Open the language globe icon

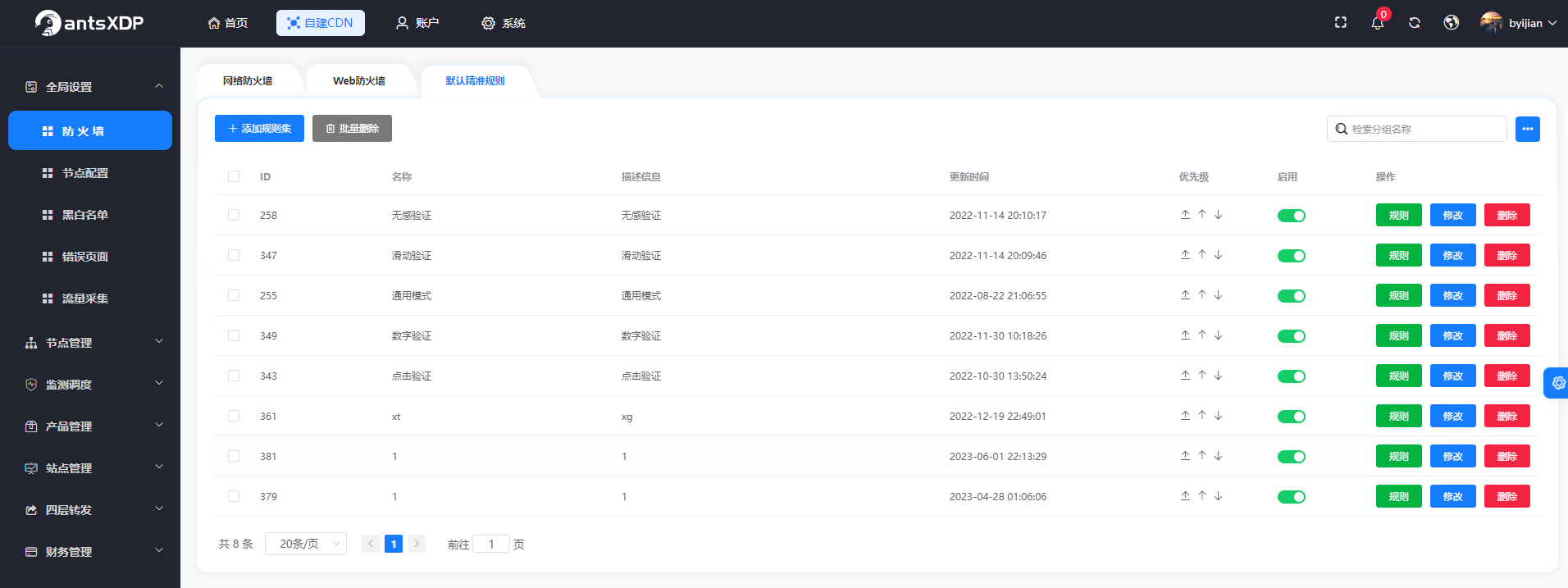click(1452, 23)
